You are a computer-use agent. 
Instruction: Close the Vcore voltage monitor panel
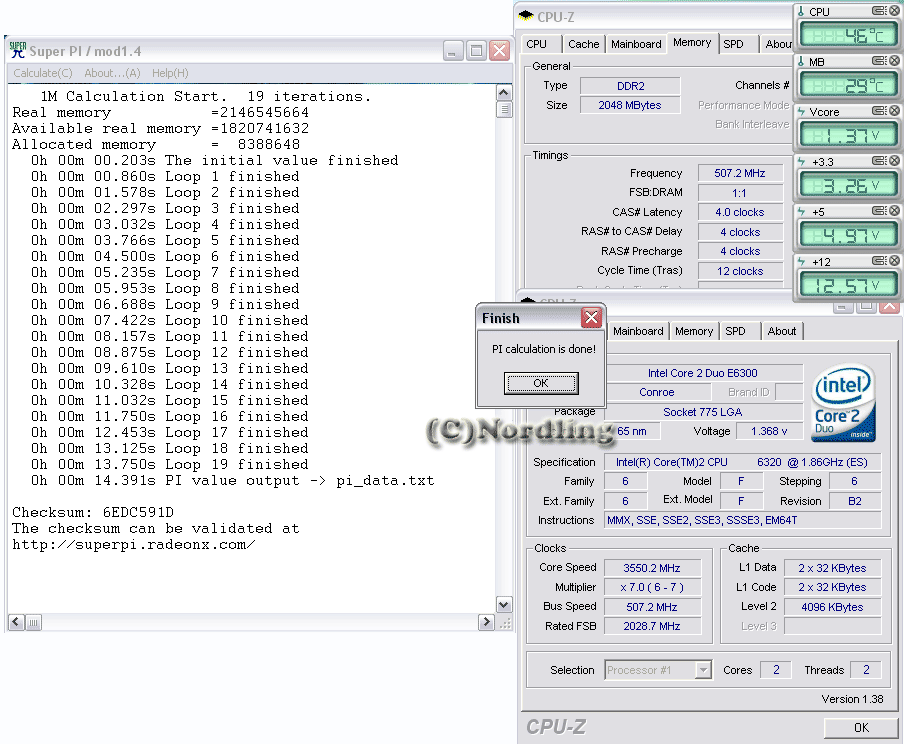coord(894,111)
